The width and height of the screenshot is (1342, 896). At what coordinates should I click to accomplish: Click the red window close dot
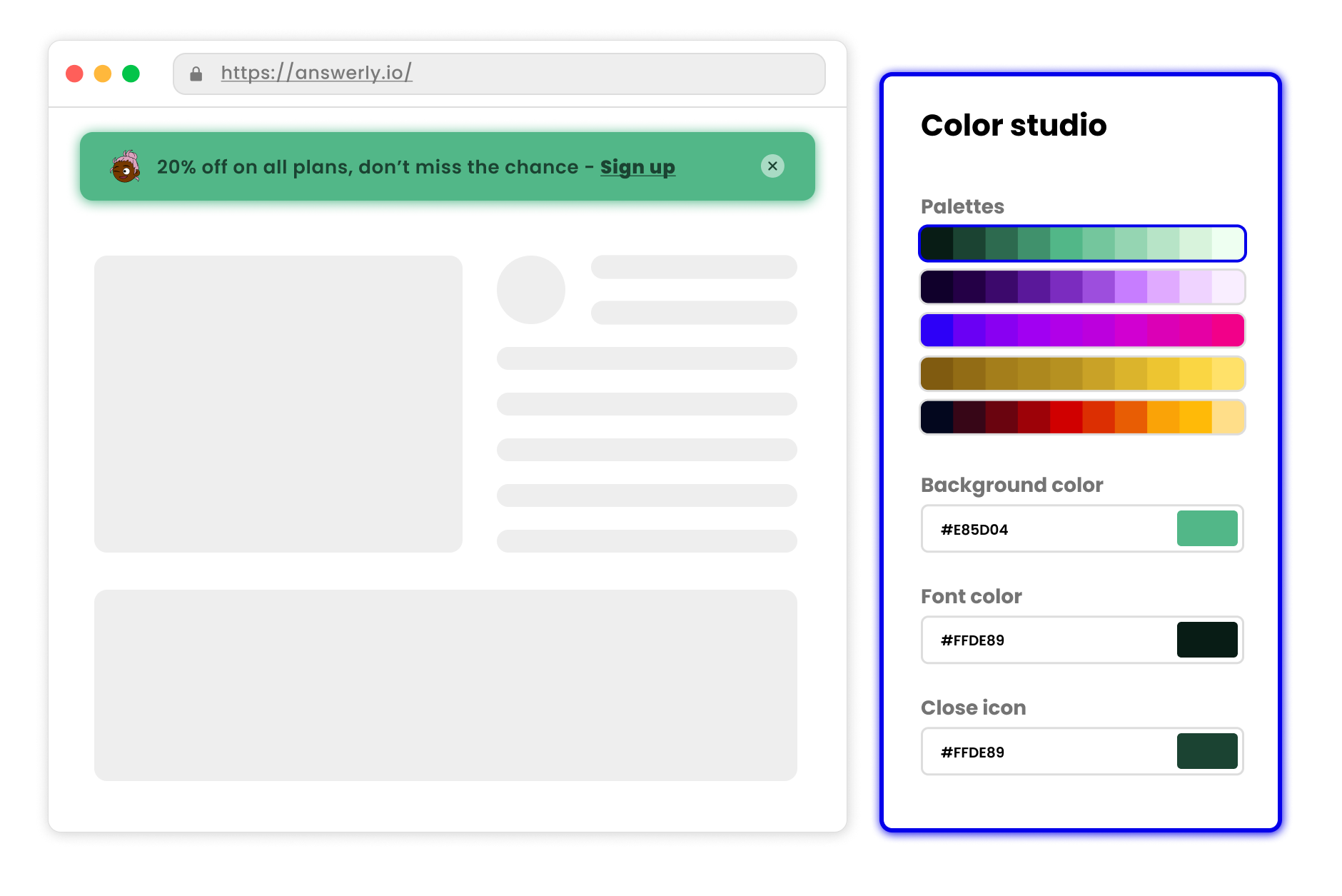point(74,74)
